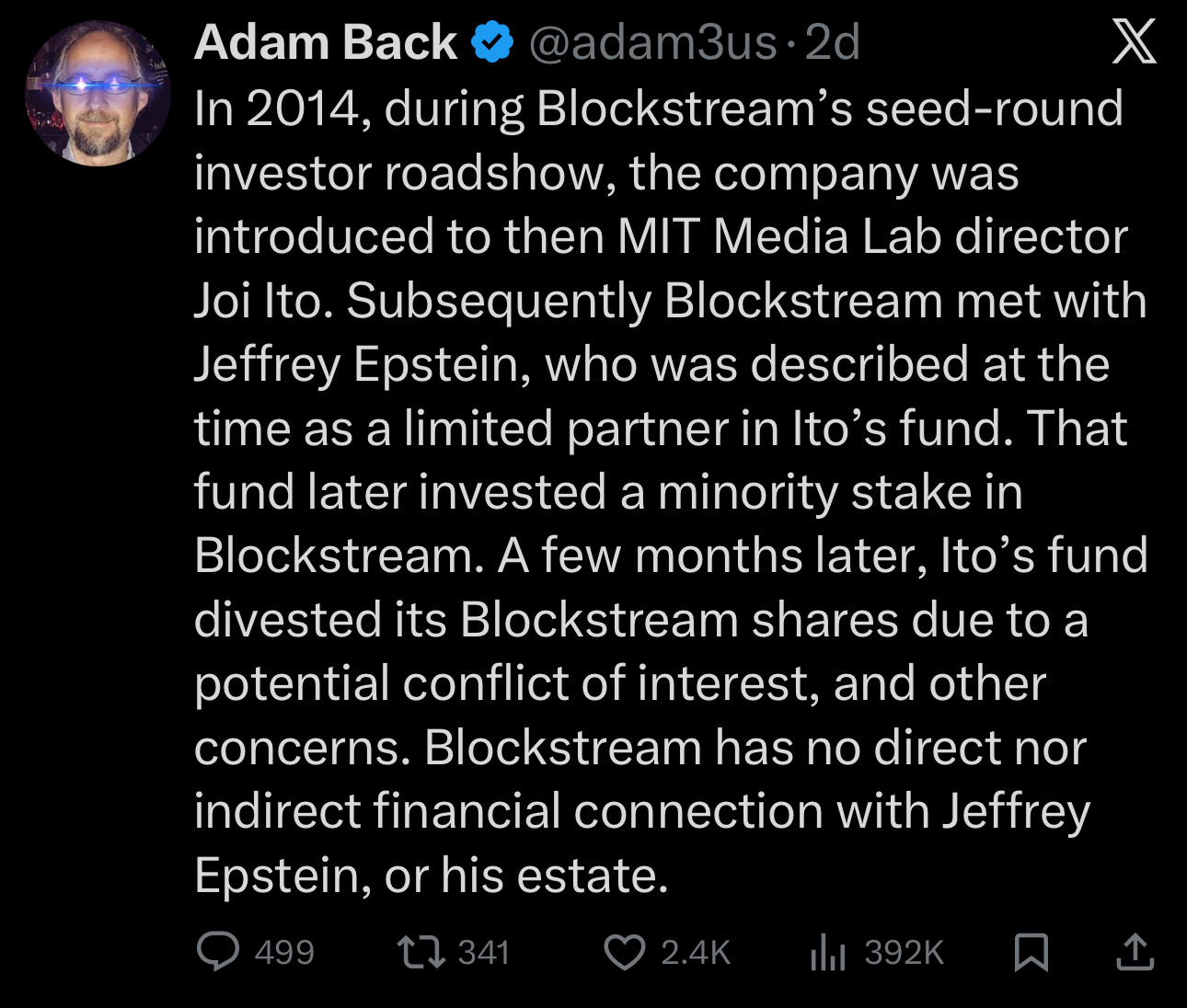Viewport: 1187px width, 1008px height.
Task: Click the tweet line starting "In 2014"
Action: [658, 109]
